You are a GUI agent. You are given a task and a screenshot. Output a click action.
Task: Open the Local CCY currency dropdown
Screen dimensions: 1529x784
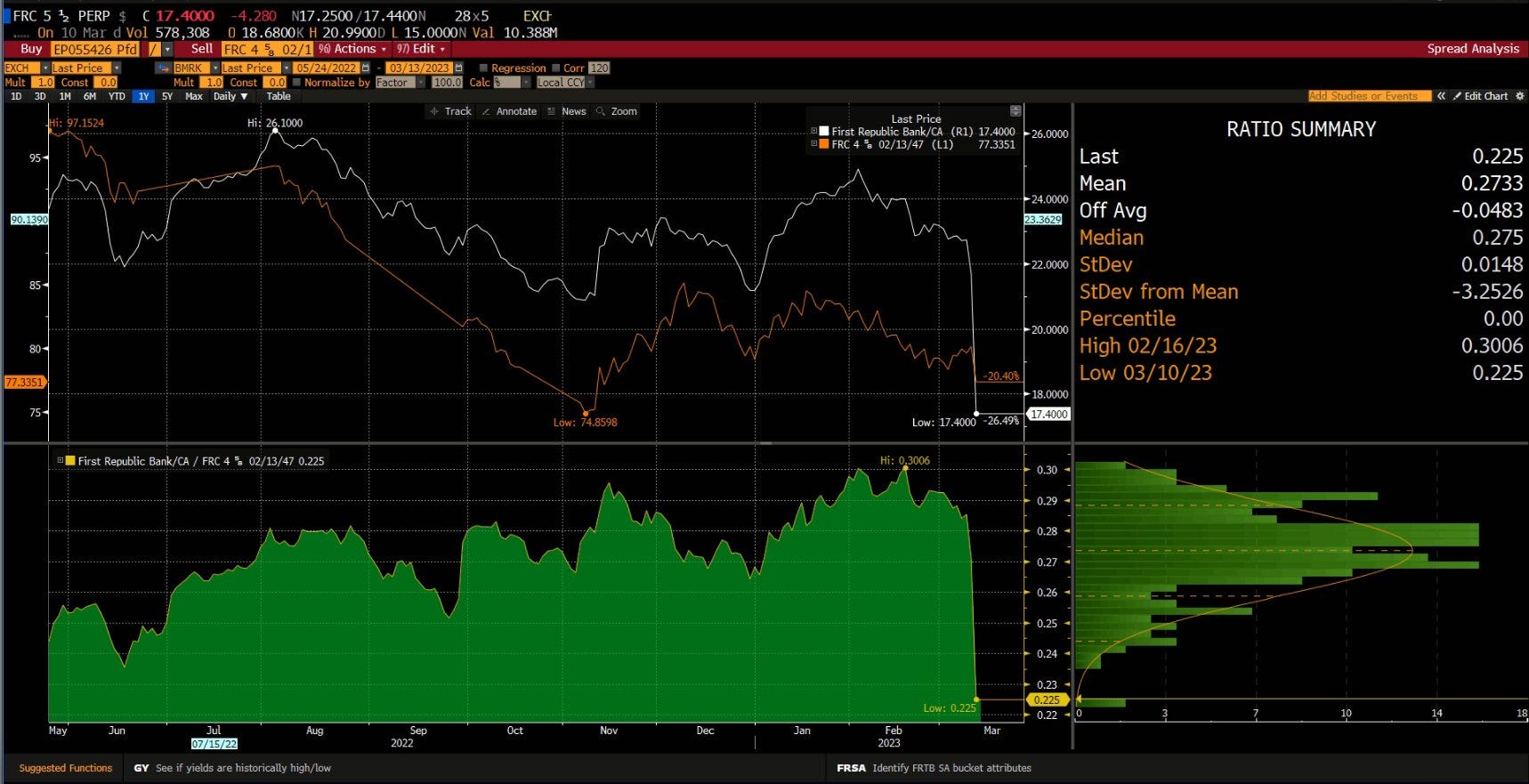[x=589, y=82]
